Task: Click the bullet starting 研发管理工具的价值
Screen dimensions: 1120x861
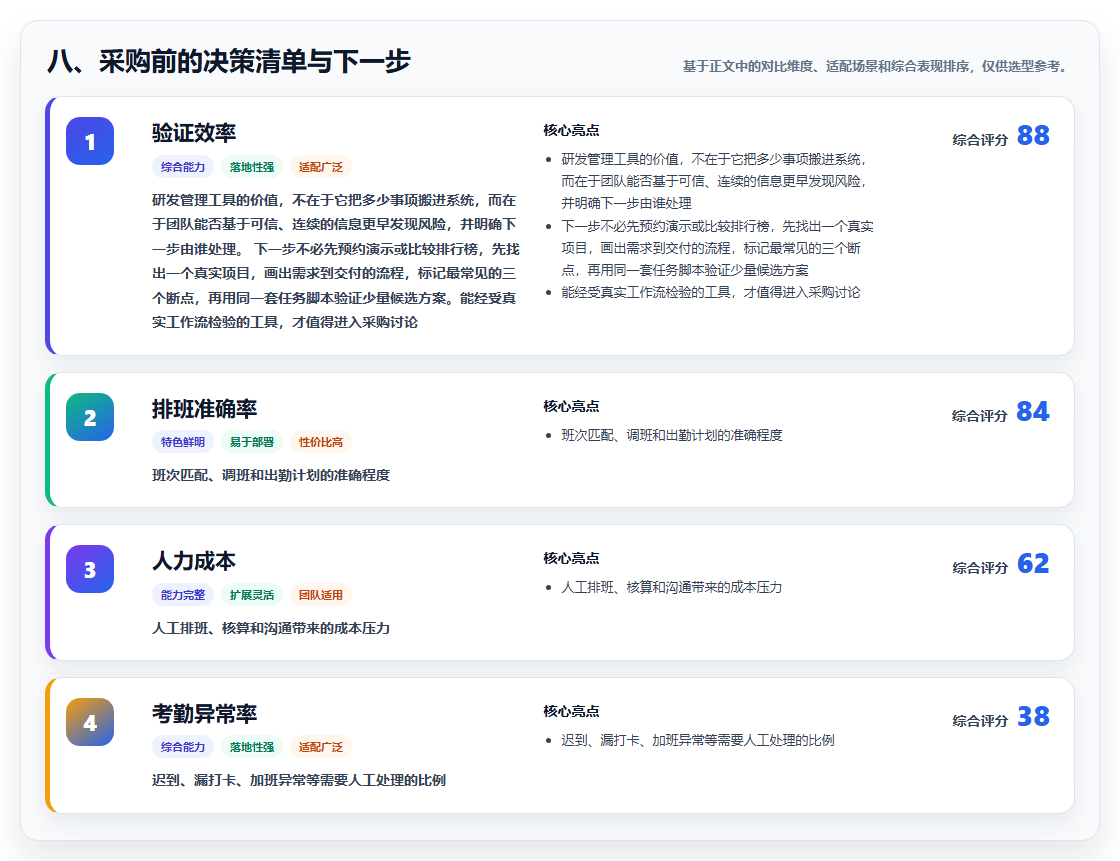Action: 714,181
